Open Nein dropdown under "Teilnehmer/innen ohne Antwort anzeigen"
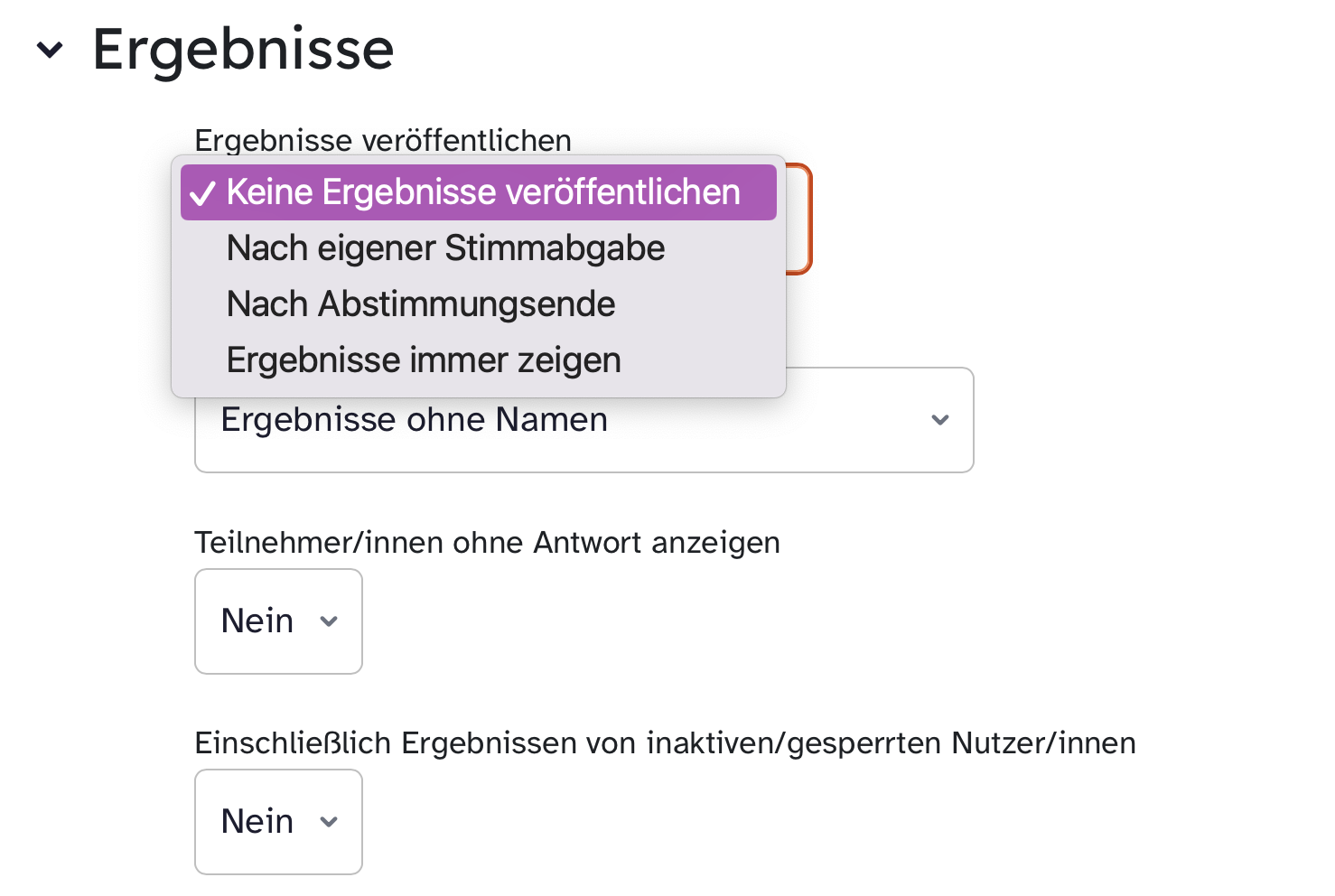Screen dimensions: 1335x896 click(278, 621)
